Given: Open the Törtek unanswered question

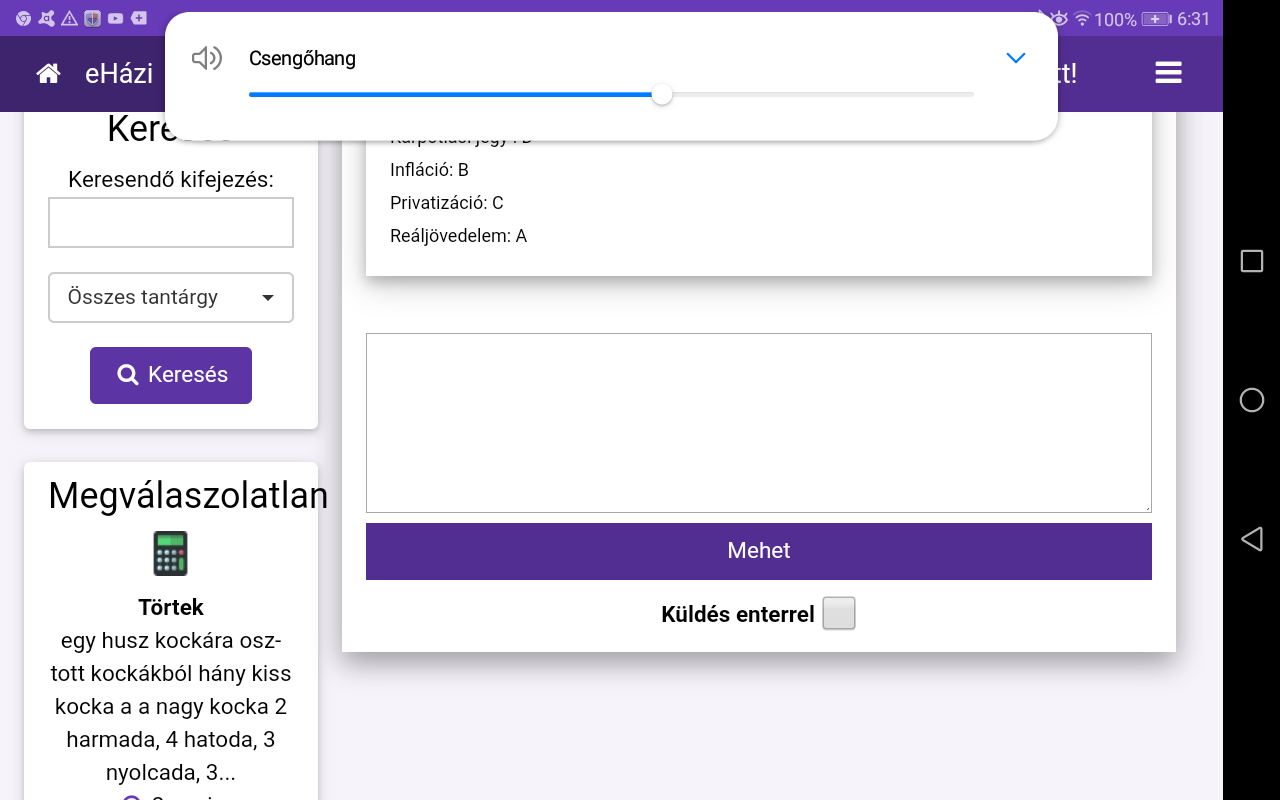Looking at the screenshot, I should point(171,607).
